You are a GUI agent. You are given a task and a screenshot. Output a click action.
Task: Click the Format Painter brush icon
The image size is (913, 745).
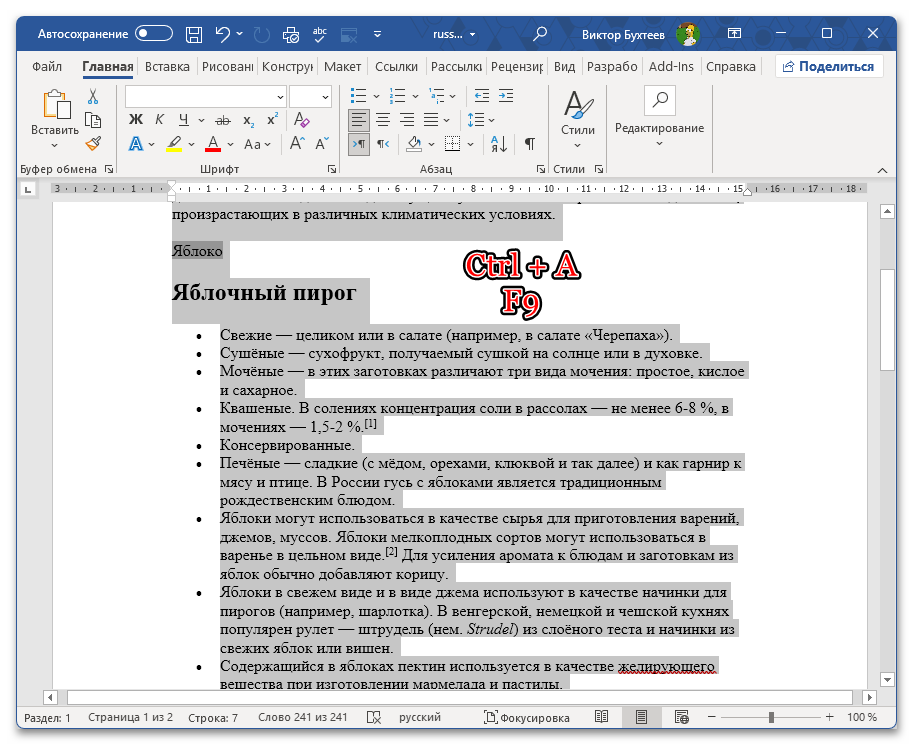(x=93, y=143)
